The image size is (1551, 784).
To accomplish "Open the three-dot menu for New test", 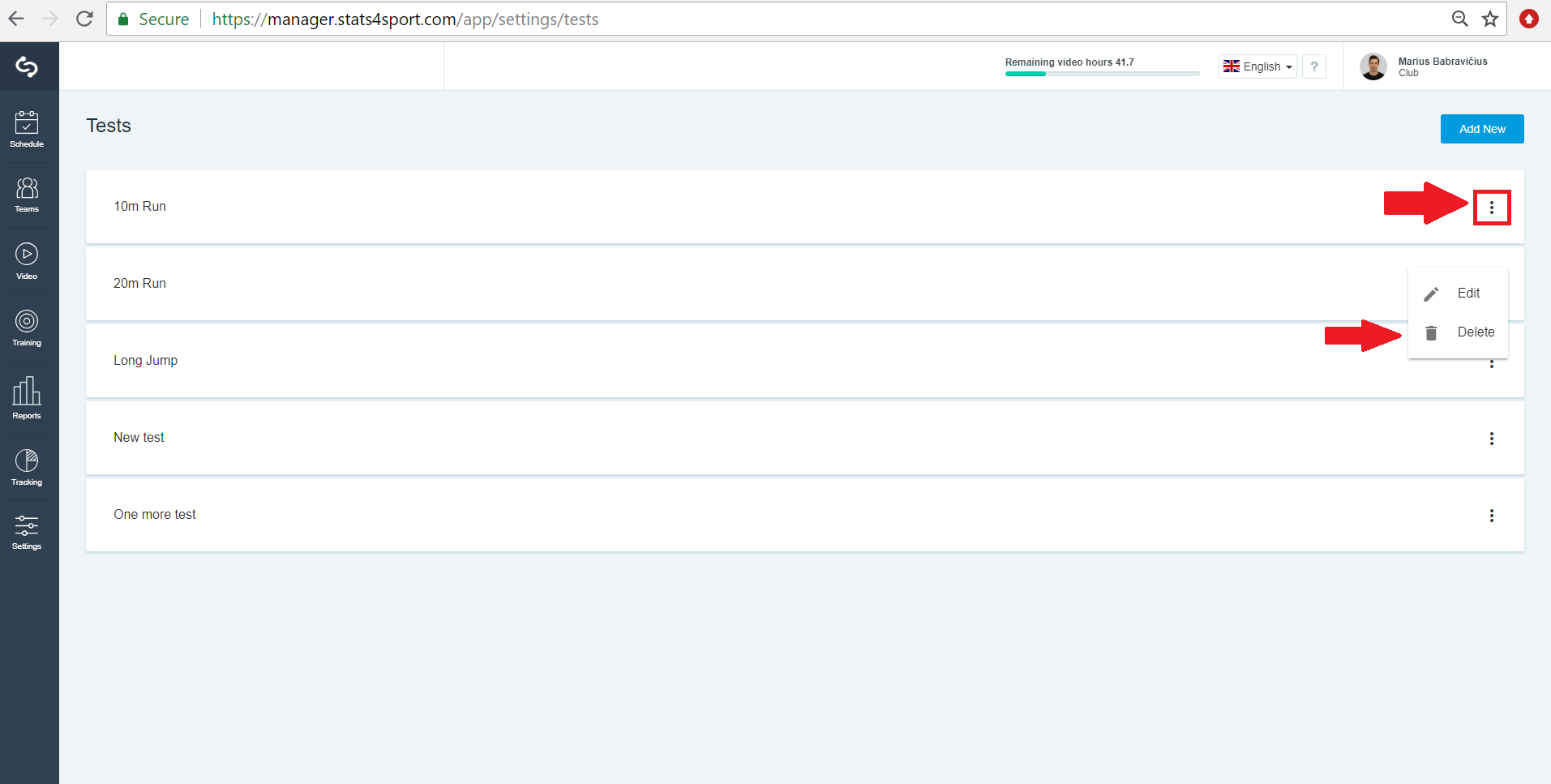I will (x=1492, y=439).
